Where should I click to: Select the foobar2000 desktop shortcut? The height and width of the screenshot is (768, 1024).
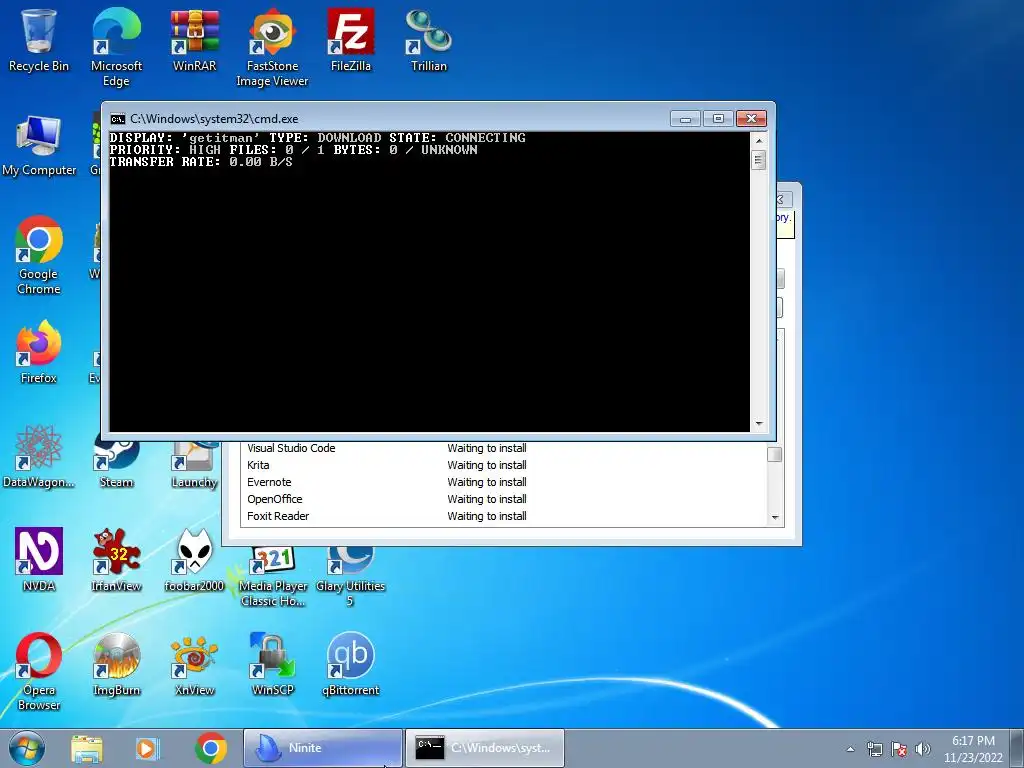coord(195,560)
